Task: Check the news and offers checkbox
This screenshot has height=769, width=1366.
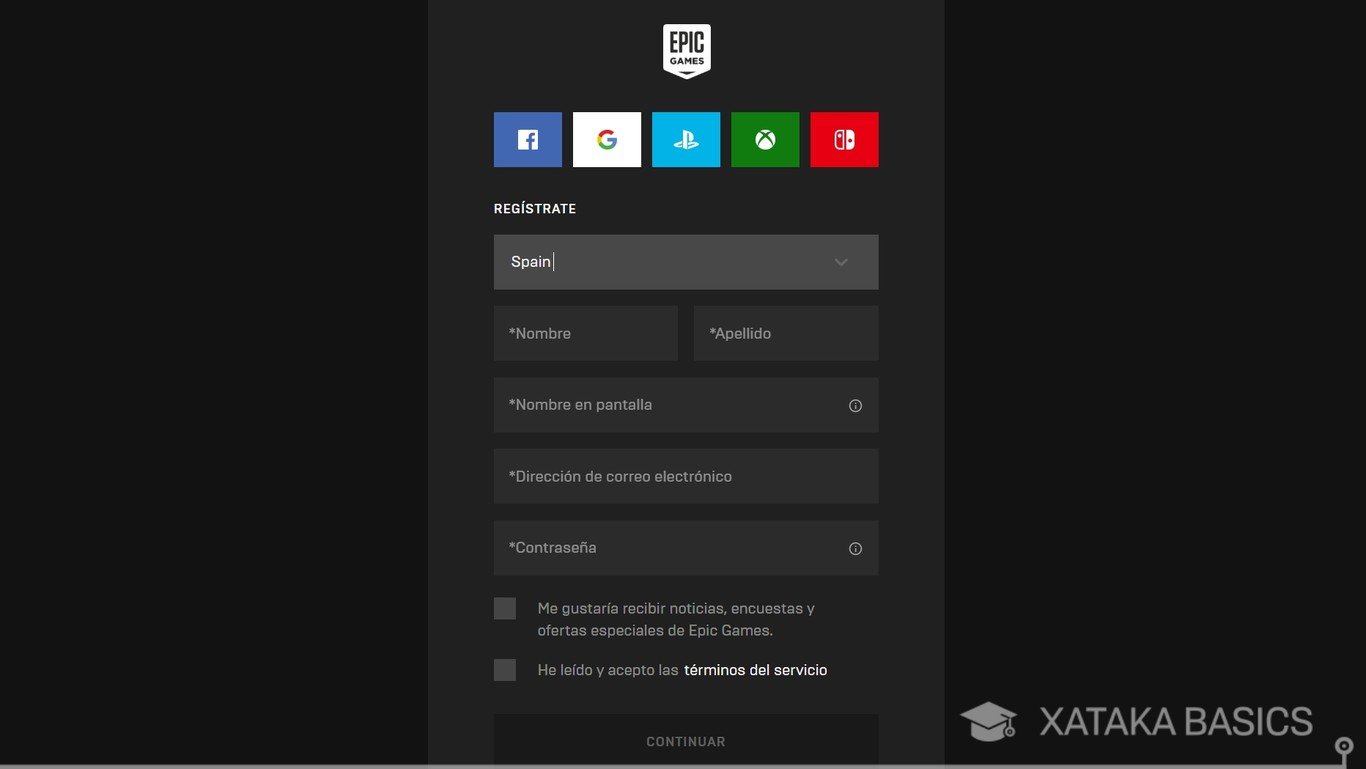Action: tap(505, 609)
